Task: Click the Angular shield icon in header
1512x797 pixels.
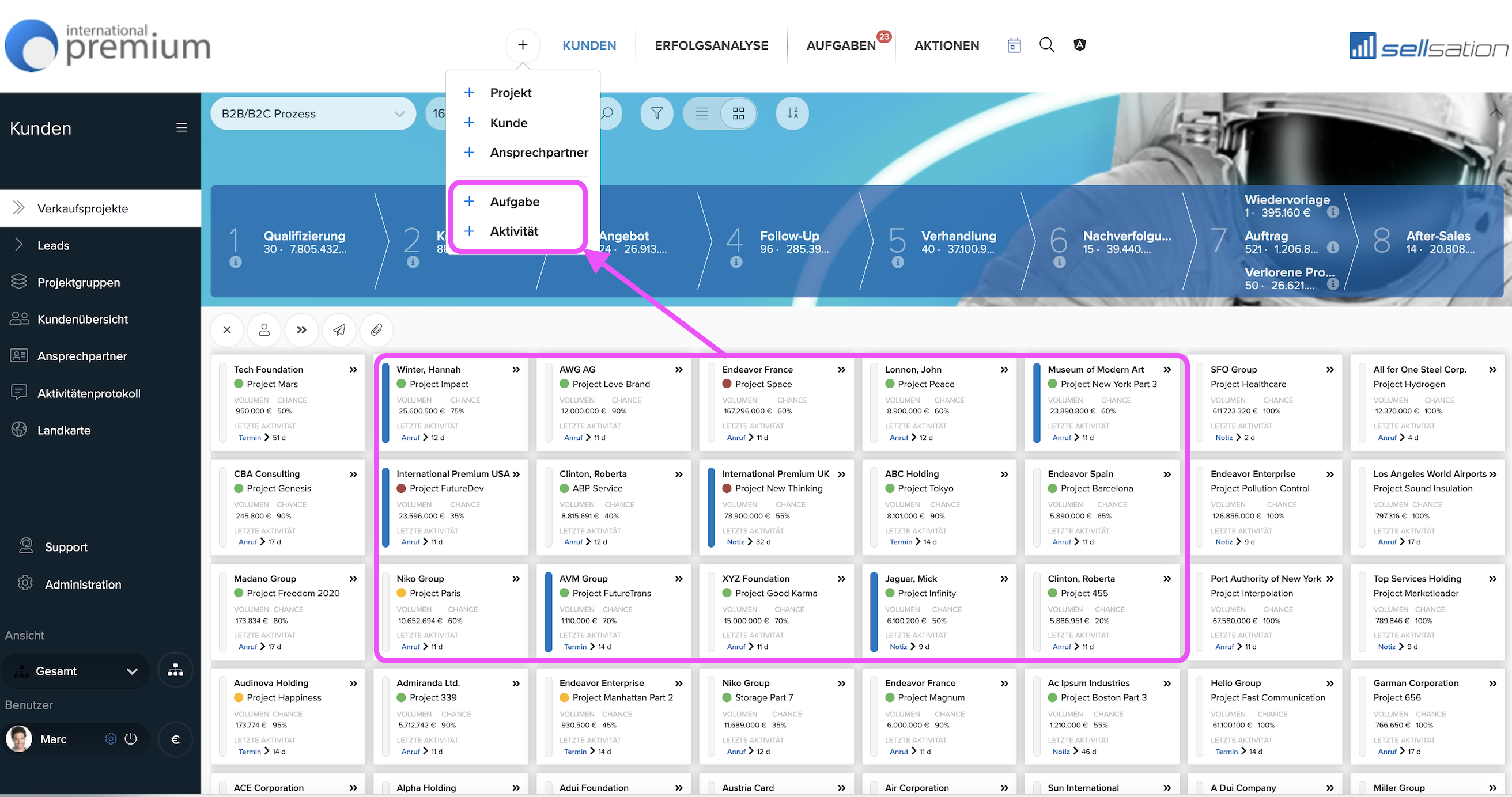Action: coord(1079,44)
